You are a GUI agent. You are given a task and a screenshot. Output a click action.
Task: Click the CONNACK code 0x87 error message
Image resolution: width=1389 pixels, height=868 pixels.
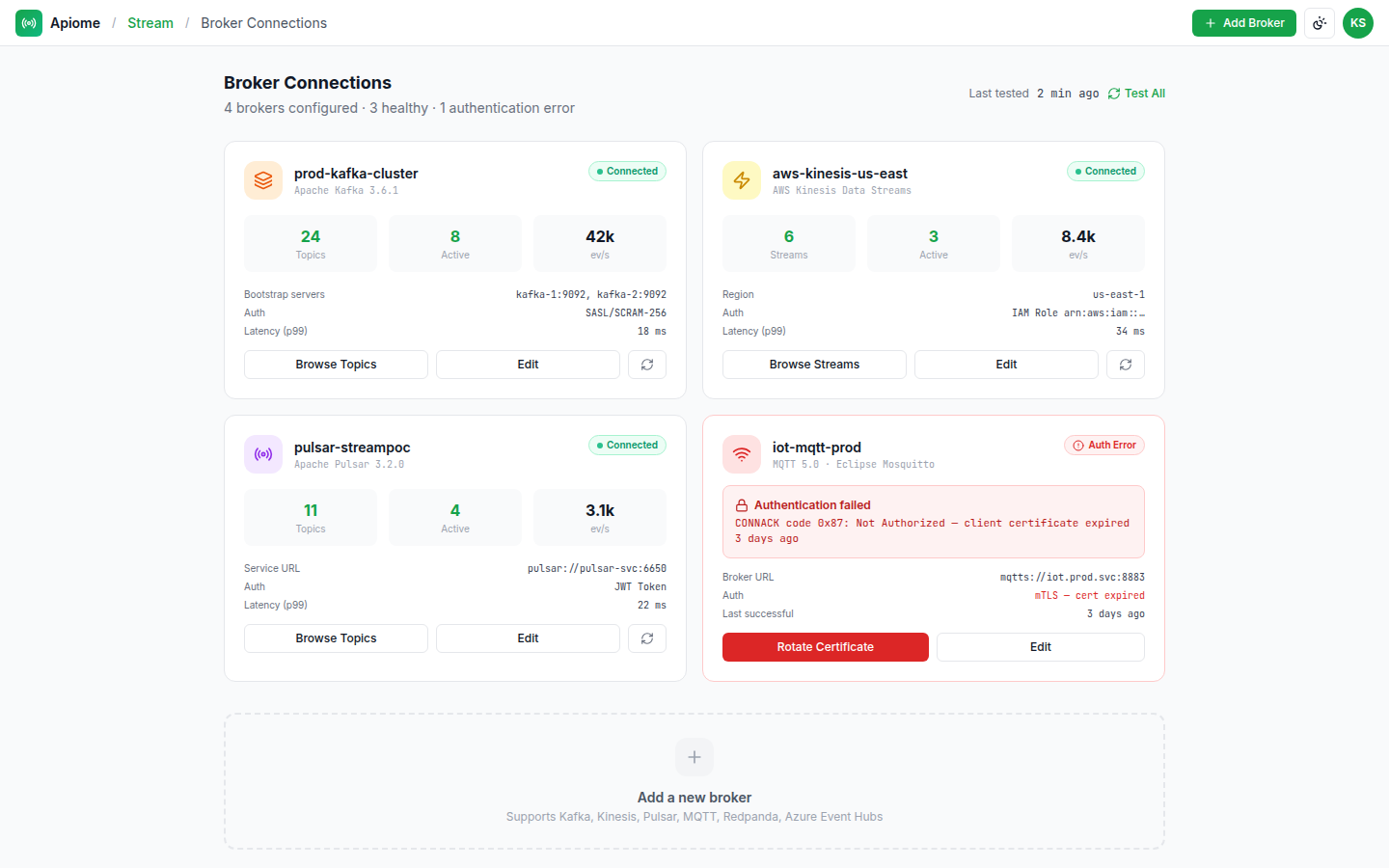tap(932, 531)
